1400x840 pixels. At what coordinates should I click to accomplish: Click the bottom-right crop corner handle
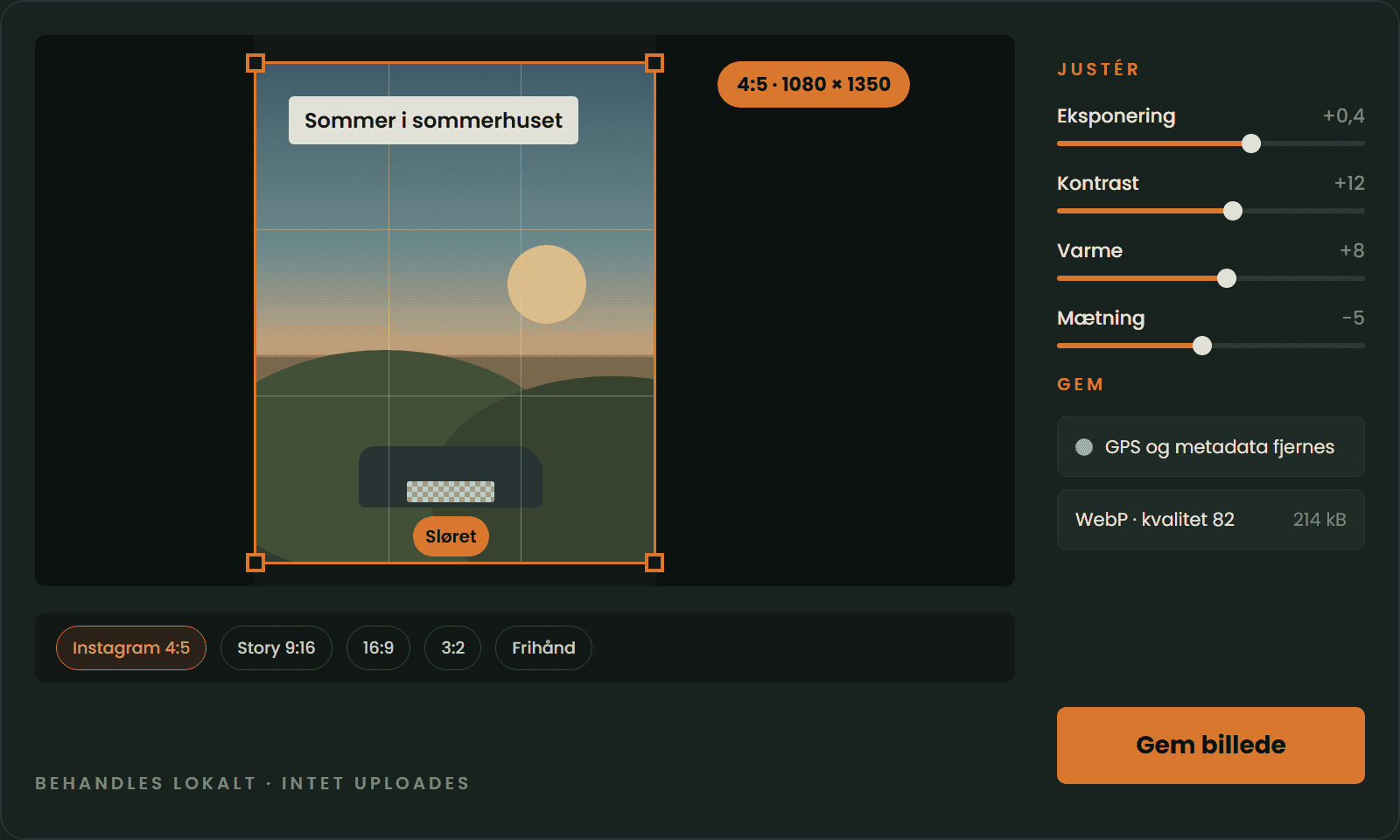(654, 562)
